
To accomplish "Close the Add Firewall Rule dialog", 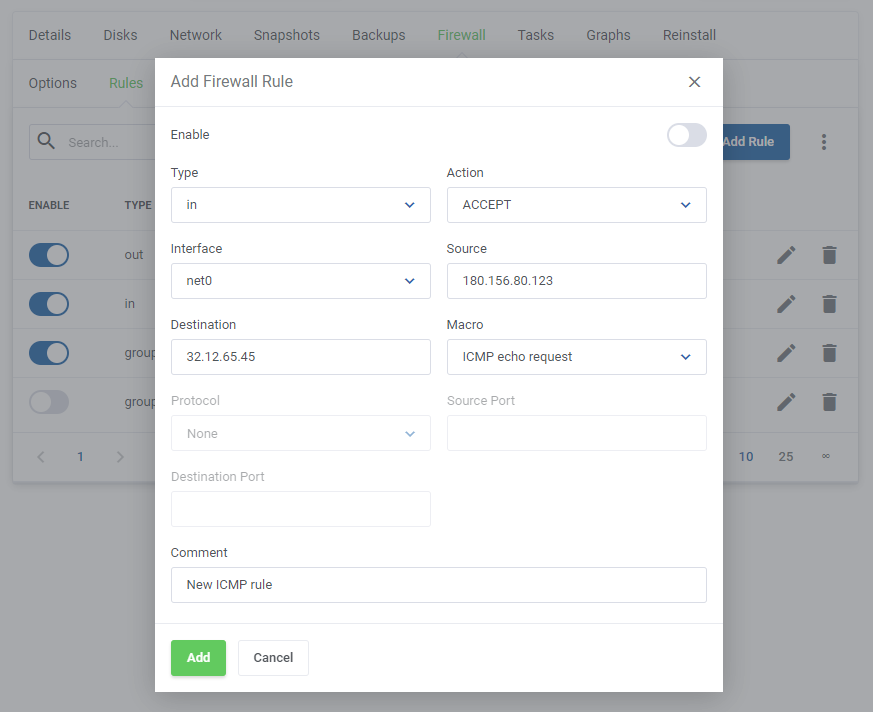I will pyautogui.click(x=694, y=82).
